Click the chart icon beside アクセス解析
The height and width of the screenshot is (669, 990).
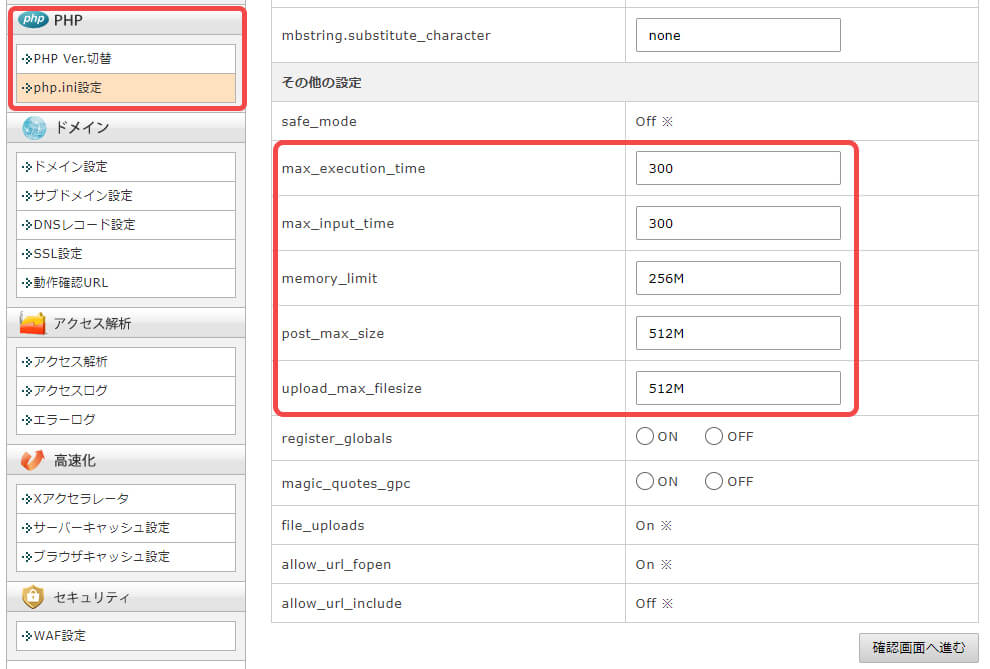click(x=33, y=323)
